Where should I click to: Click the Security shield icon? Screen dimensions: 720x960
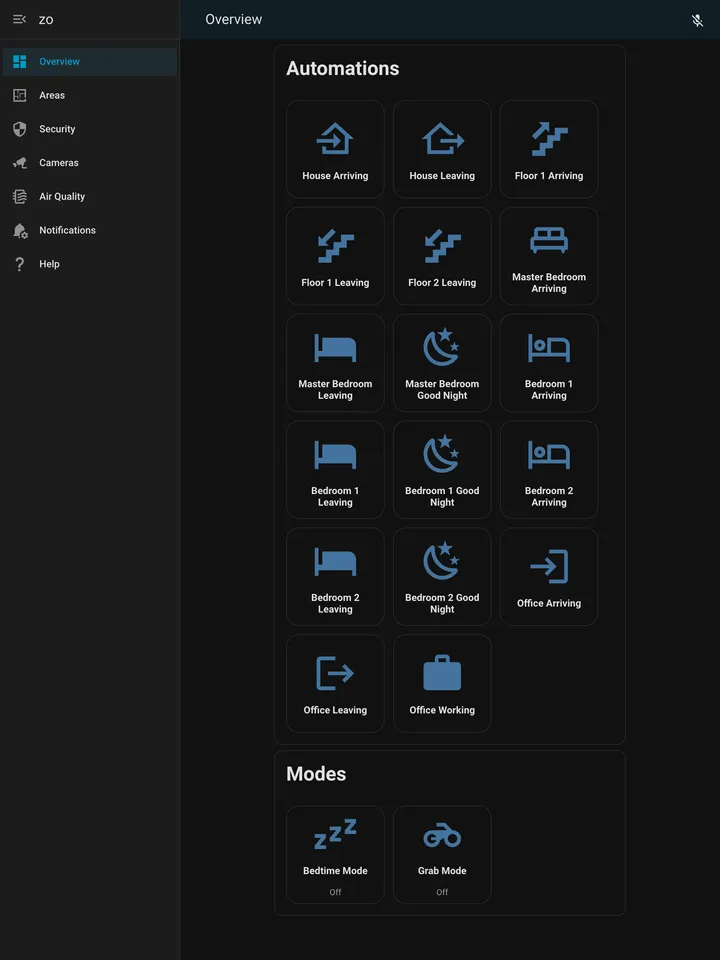(x=20, y=129)
